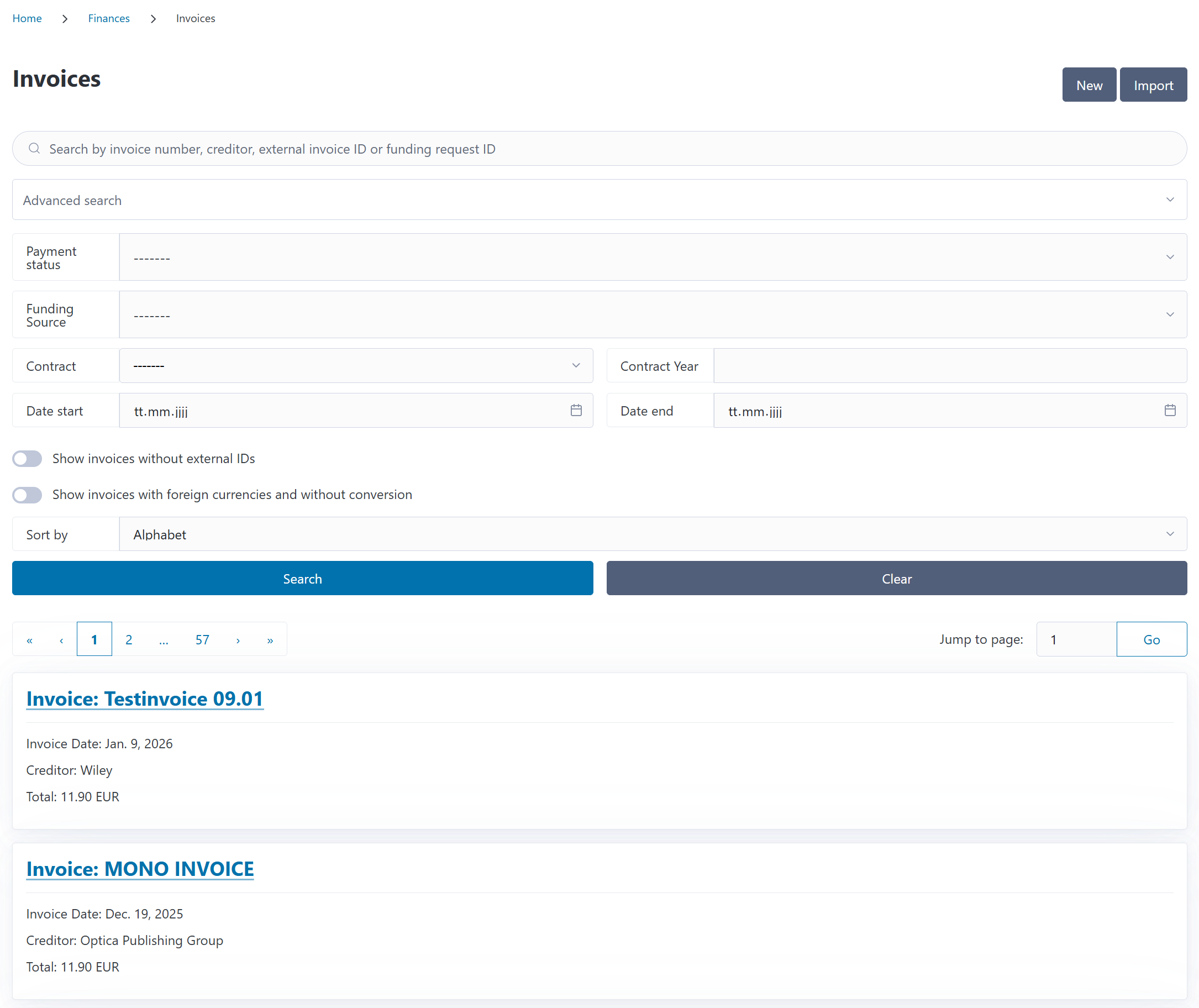Enable Show invoices without external IDs
The image size is (1199, 1008).
pos(28,458)
